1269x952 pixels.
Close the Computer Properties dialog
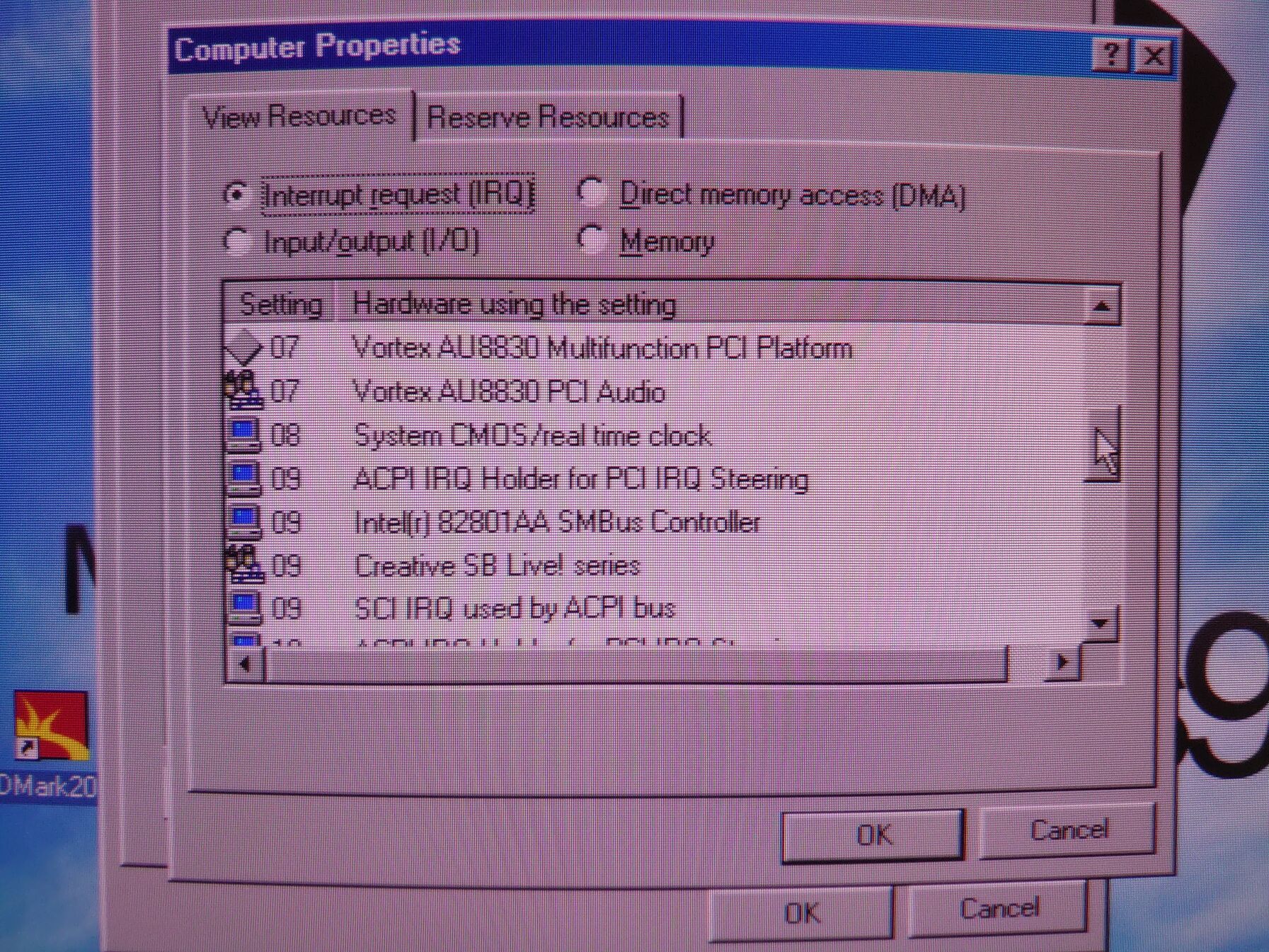coord(1153,56)
